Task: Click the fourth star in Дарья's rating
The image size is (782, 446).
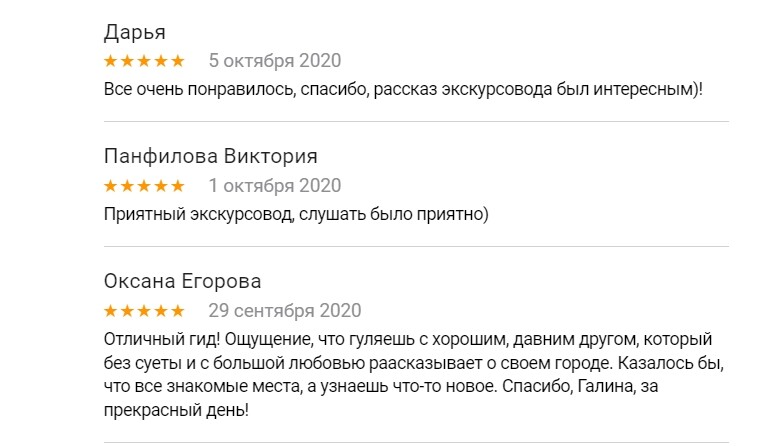Action: tap(161, 61)
